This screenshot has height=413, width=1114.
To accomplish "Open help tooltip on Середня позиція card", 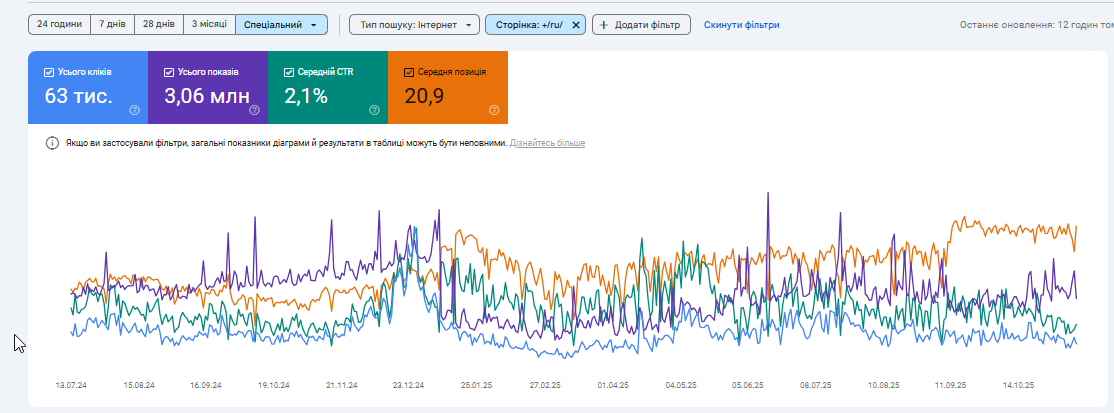I will pos(494,110).
